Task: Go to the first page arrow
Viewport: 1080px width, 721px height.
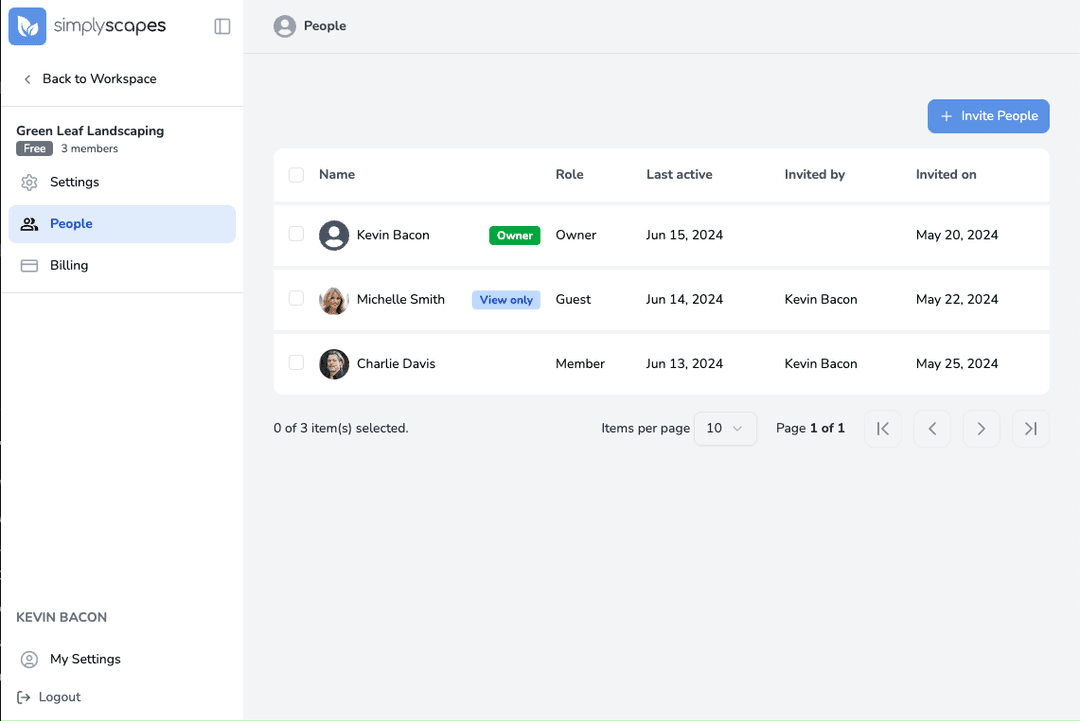Action: (882, 429)
